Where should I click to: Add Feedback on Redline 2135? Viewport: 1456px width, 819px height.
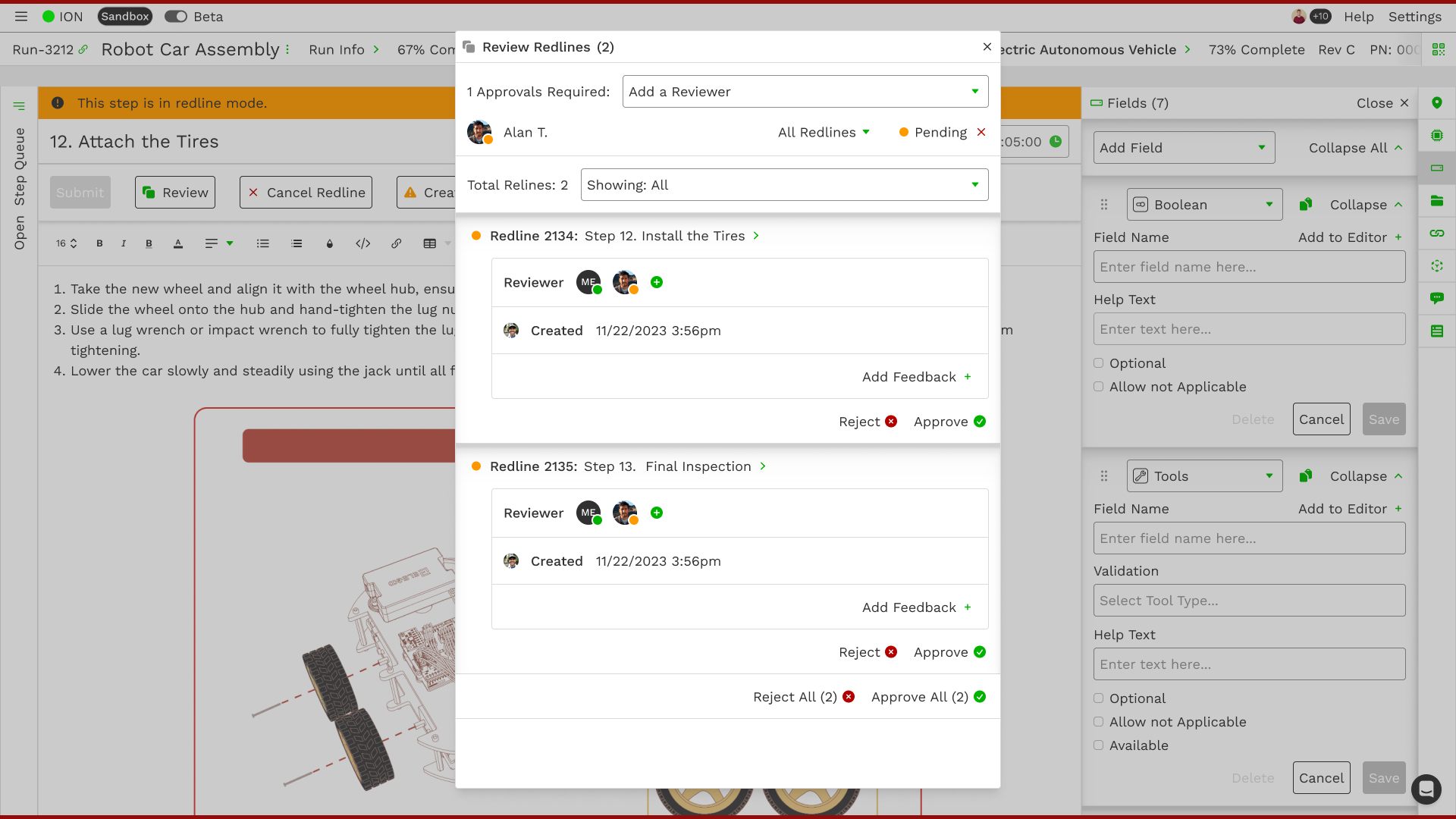tap(917, 607)
